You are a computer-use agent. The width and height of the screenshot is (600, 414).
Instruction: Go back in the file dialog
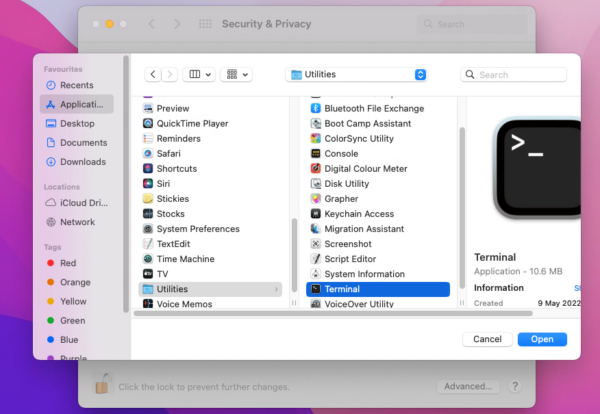[153, 74]
